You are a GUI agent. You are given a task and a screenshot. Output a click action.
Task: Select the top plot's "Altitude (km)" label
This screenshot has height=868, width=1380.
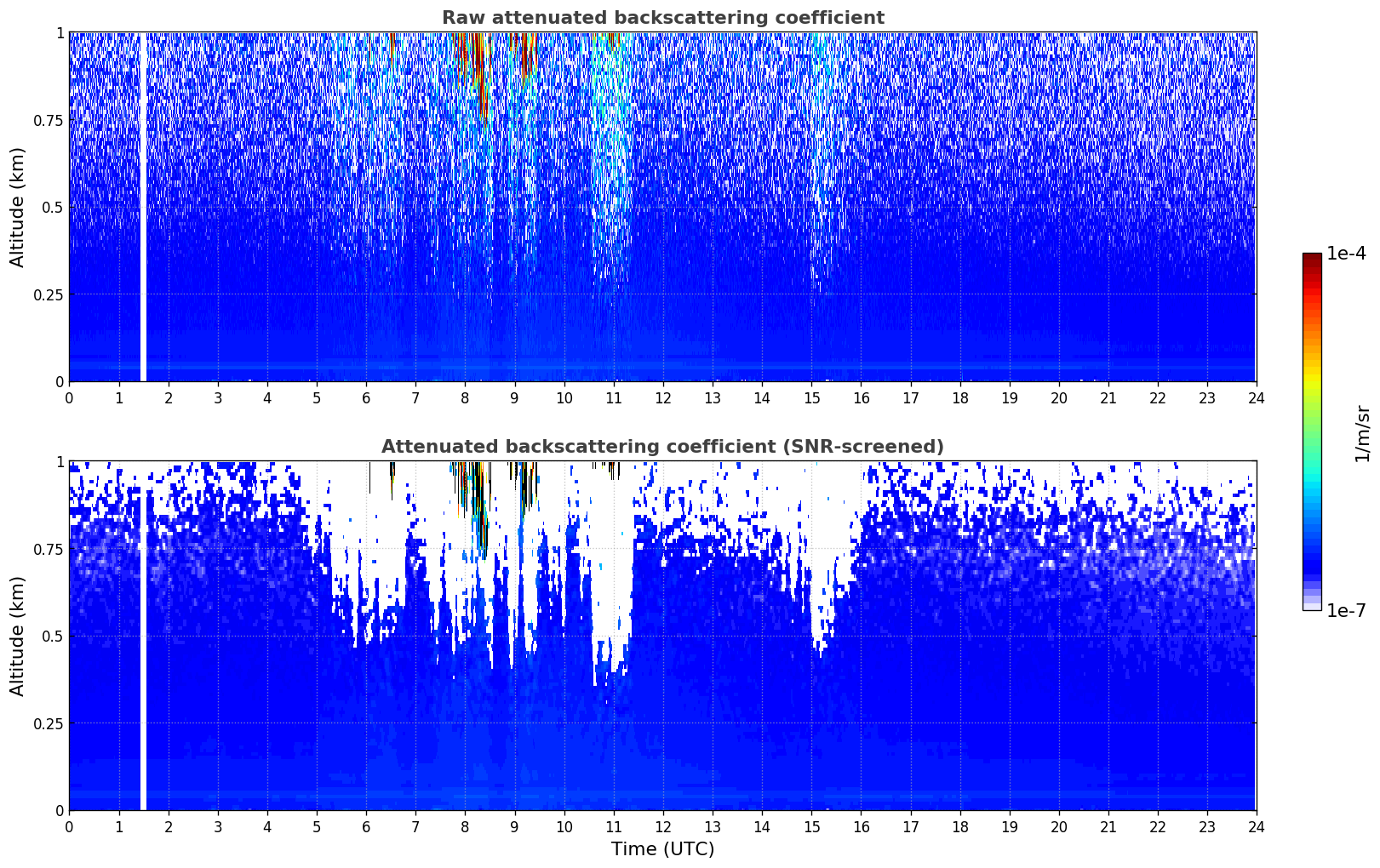(18, 207)
